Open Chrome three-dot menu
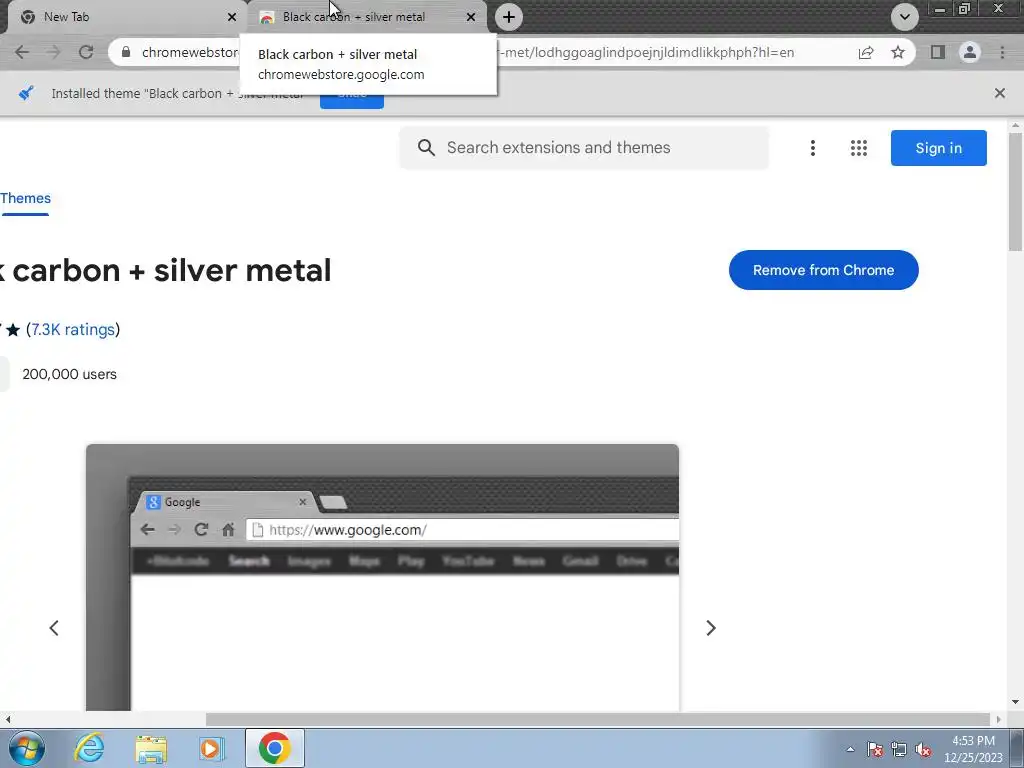This screenshot has height=768, width=1024. coord(1002,52)
